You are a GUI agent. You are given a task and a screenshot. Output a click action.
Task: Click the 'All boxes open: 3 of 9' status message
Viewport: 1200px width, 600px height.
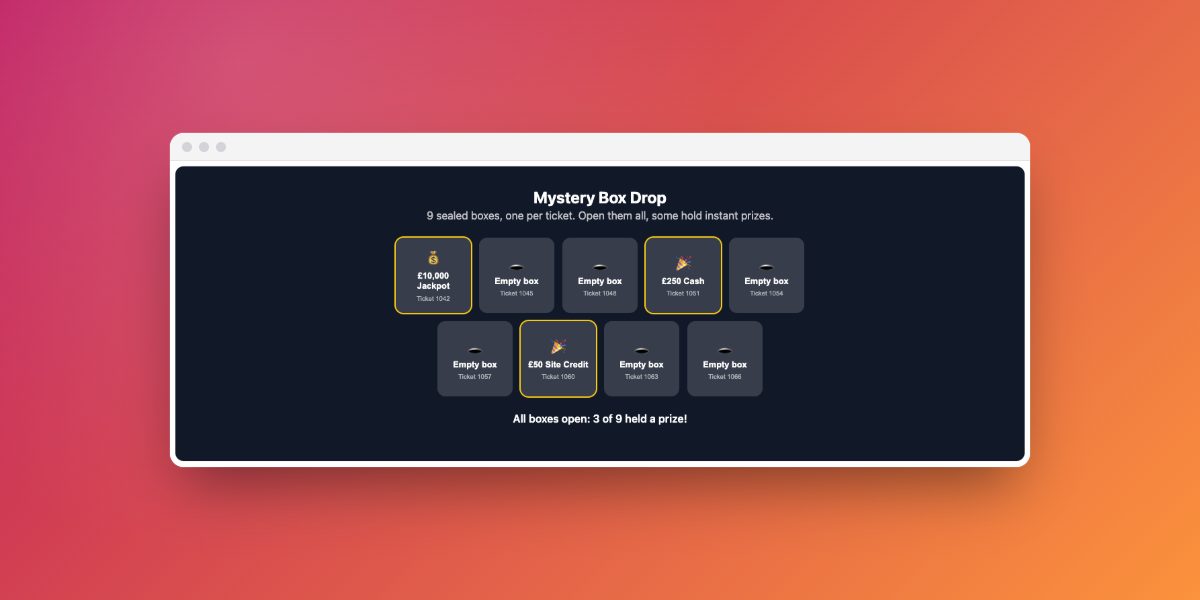[600, 418]
